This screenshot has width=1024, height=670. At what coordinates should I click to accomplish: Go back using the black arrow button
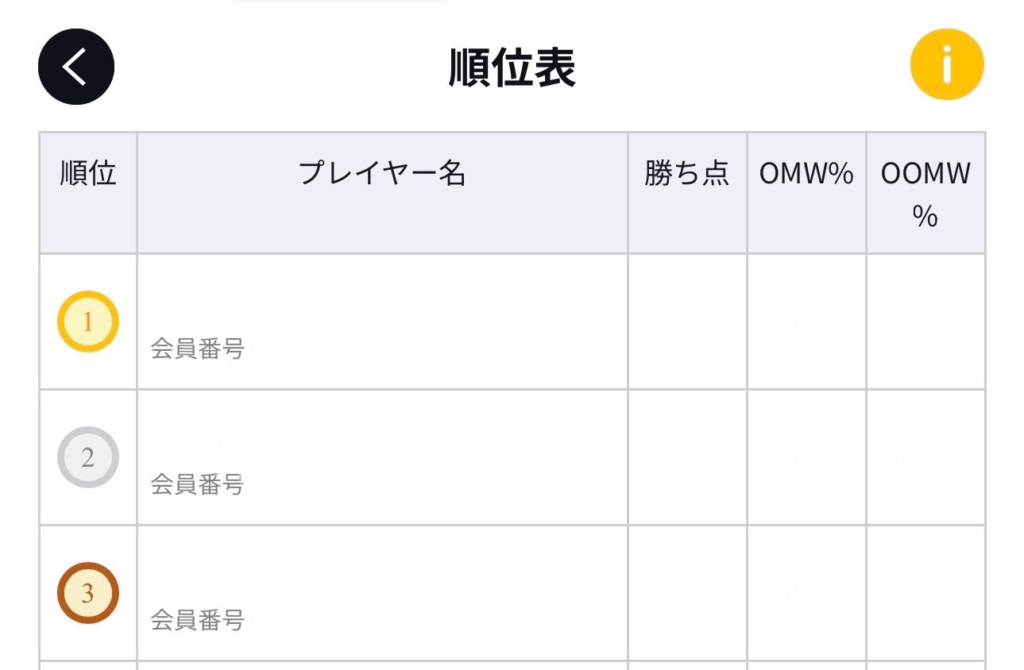[76, 67]
